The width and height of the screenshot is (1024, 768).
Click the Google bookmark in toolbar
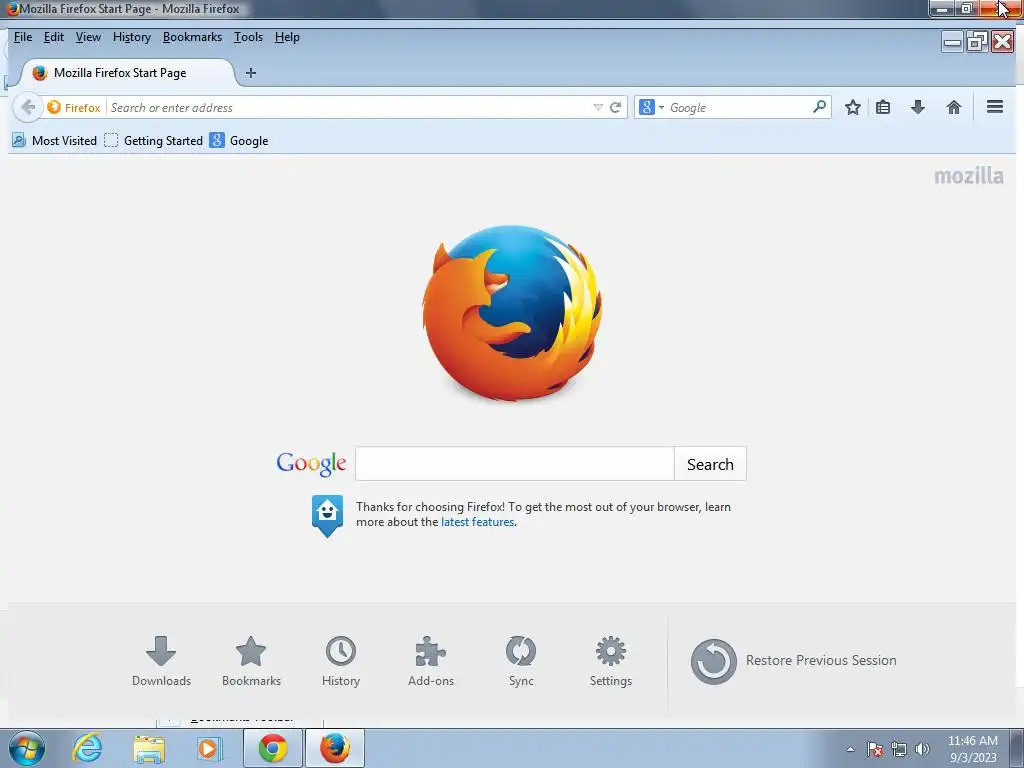(239, 140)
